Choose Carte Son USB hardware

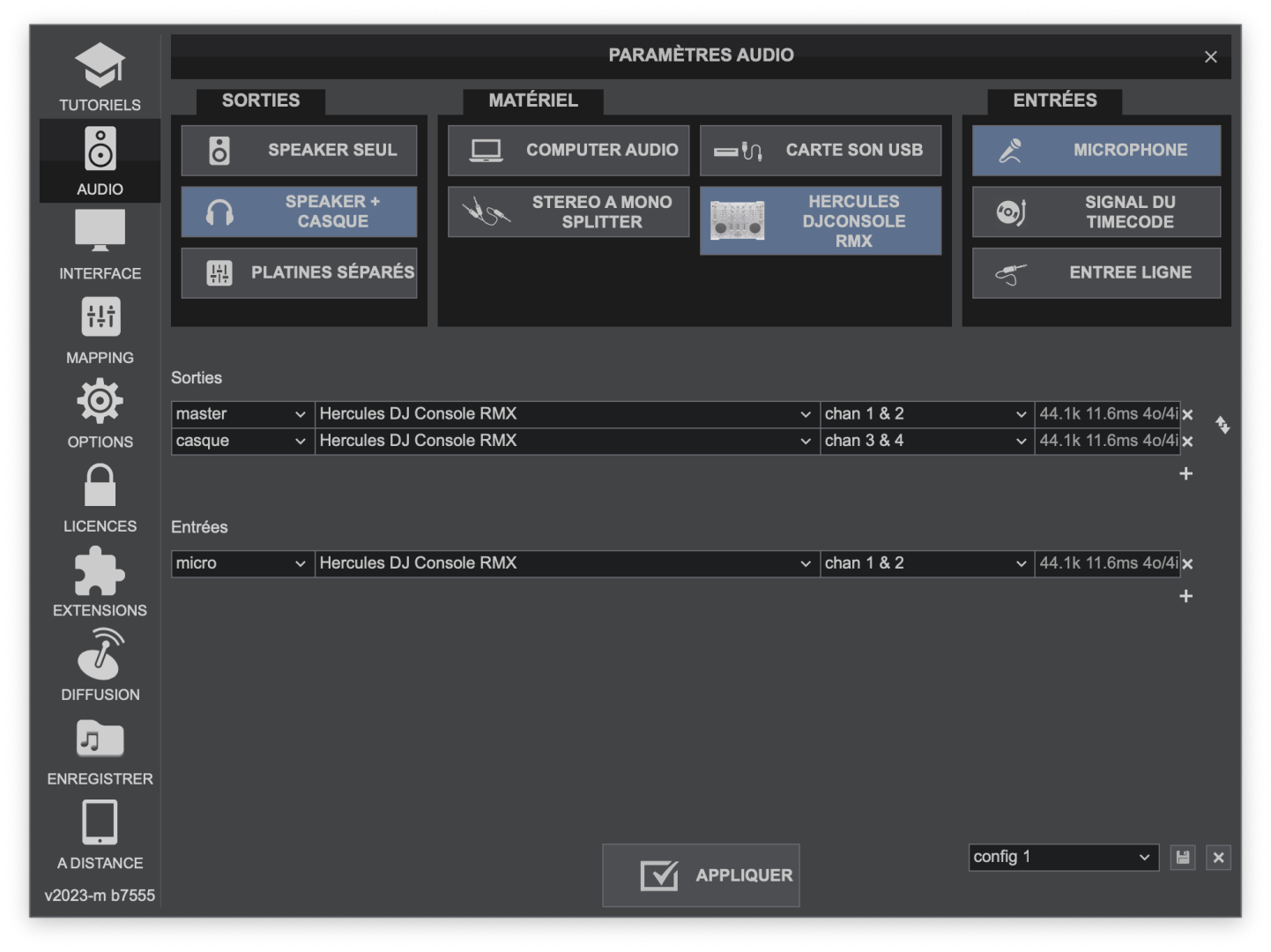(x=821, y=150)
